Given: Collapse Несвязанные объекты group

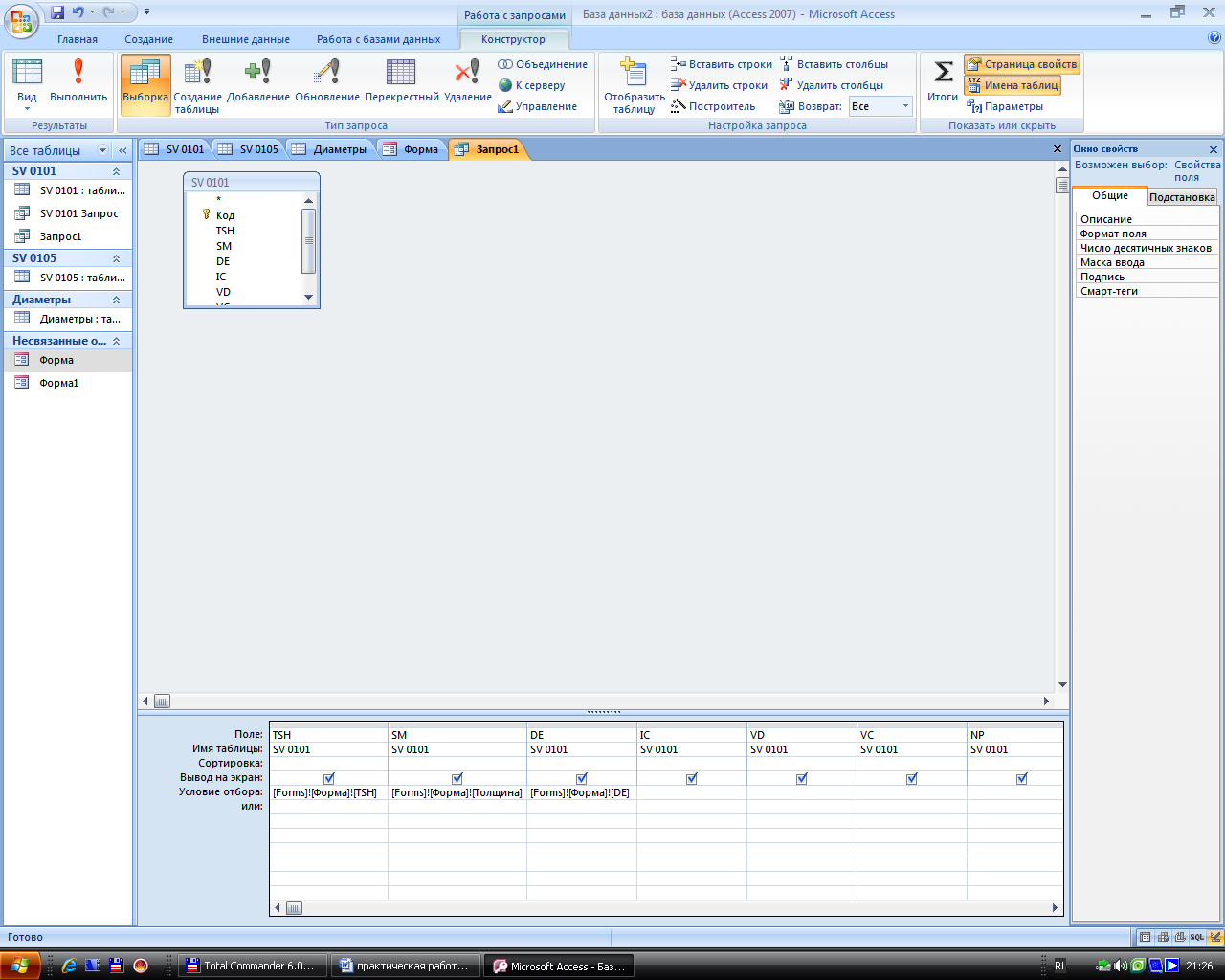Looking at the screenshot, I should [116, 341].
